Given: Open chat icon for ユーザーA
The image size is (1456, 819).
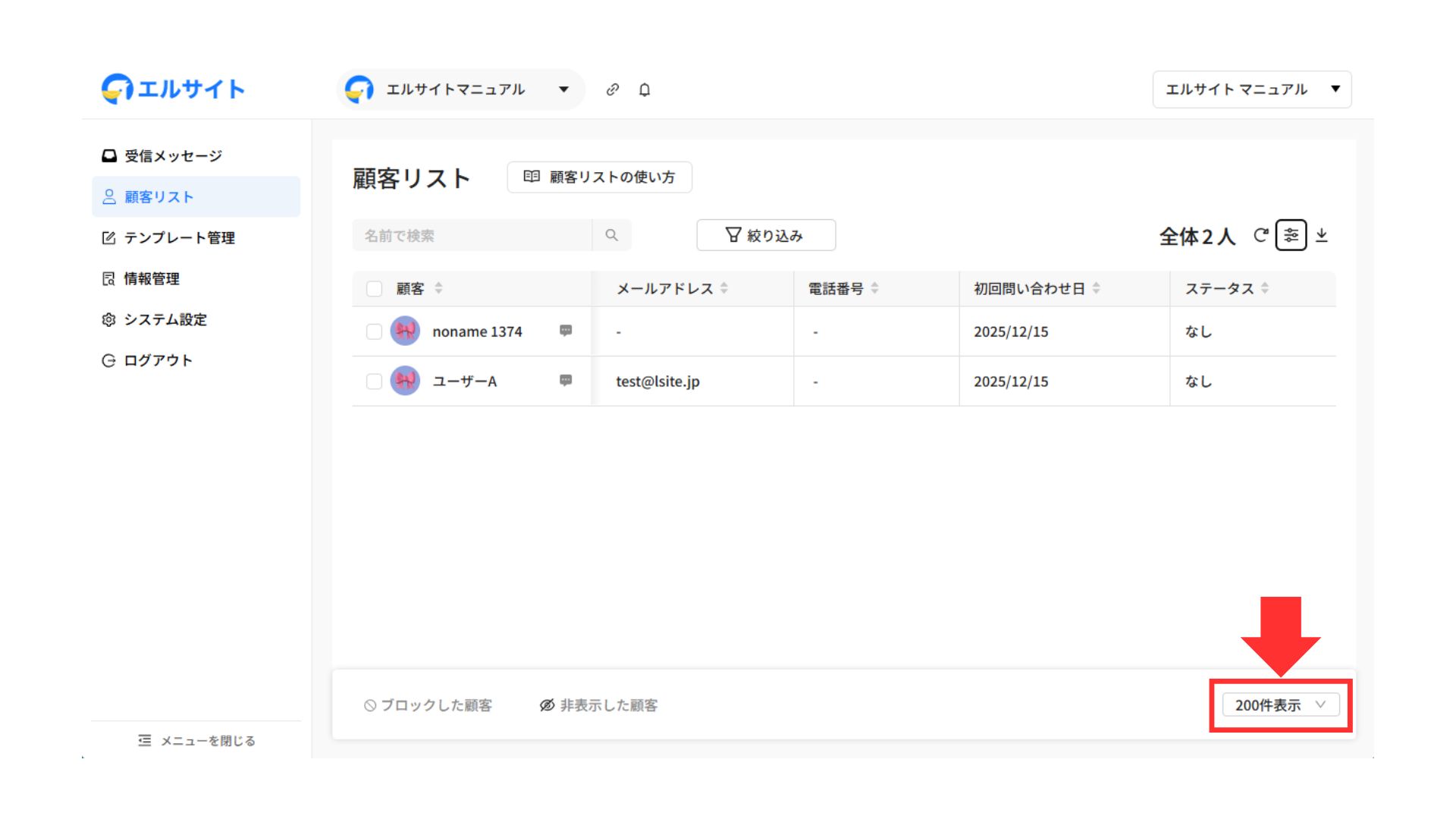Looking at the screenshot, I should click(x=566, y=381).
